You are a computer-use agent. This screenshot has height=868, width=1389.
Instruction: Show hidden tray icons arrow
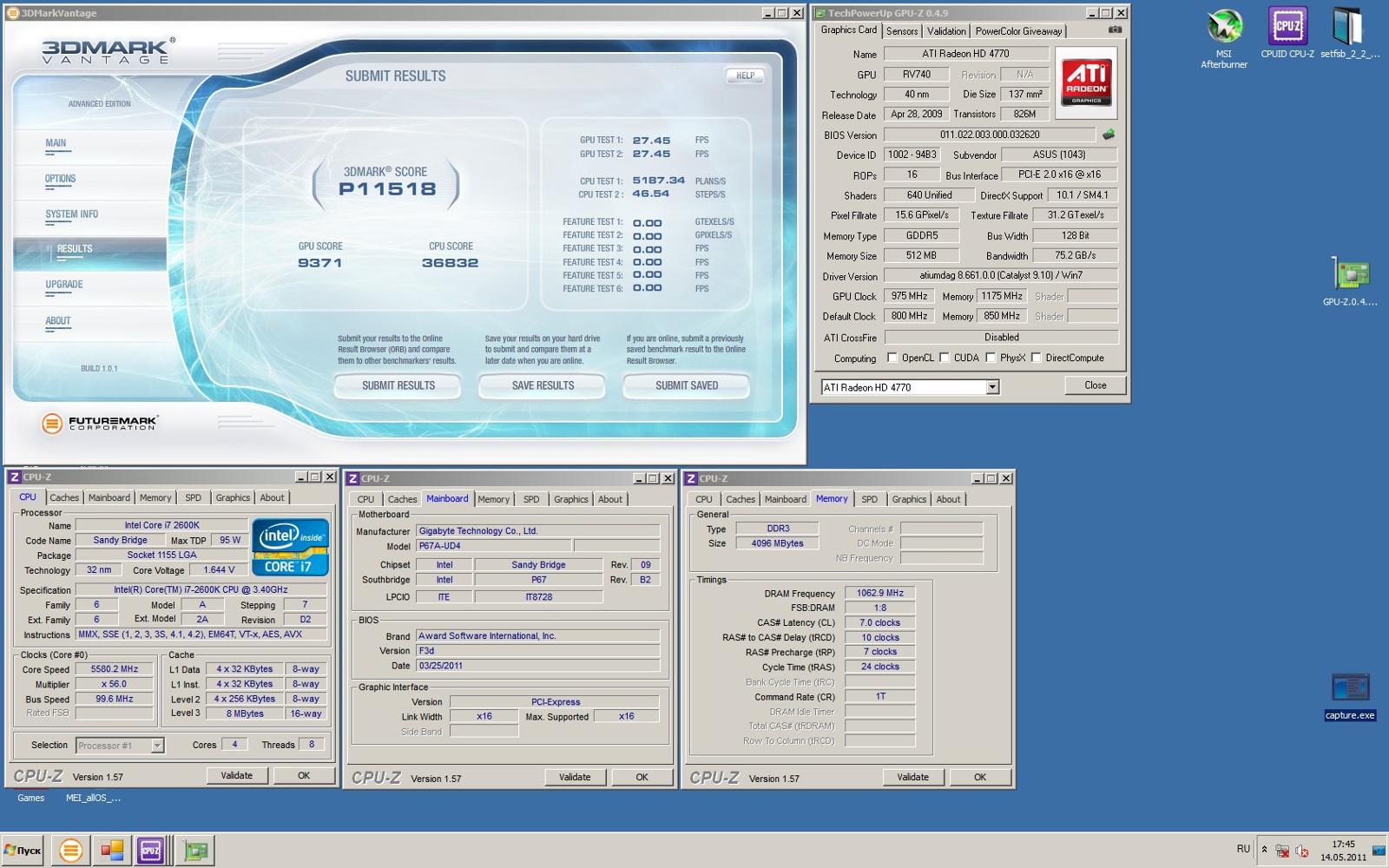(x=1264, y=851)
